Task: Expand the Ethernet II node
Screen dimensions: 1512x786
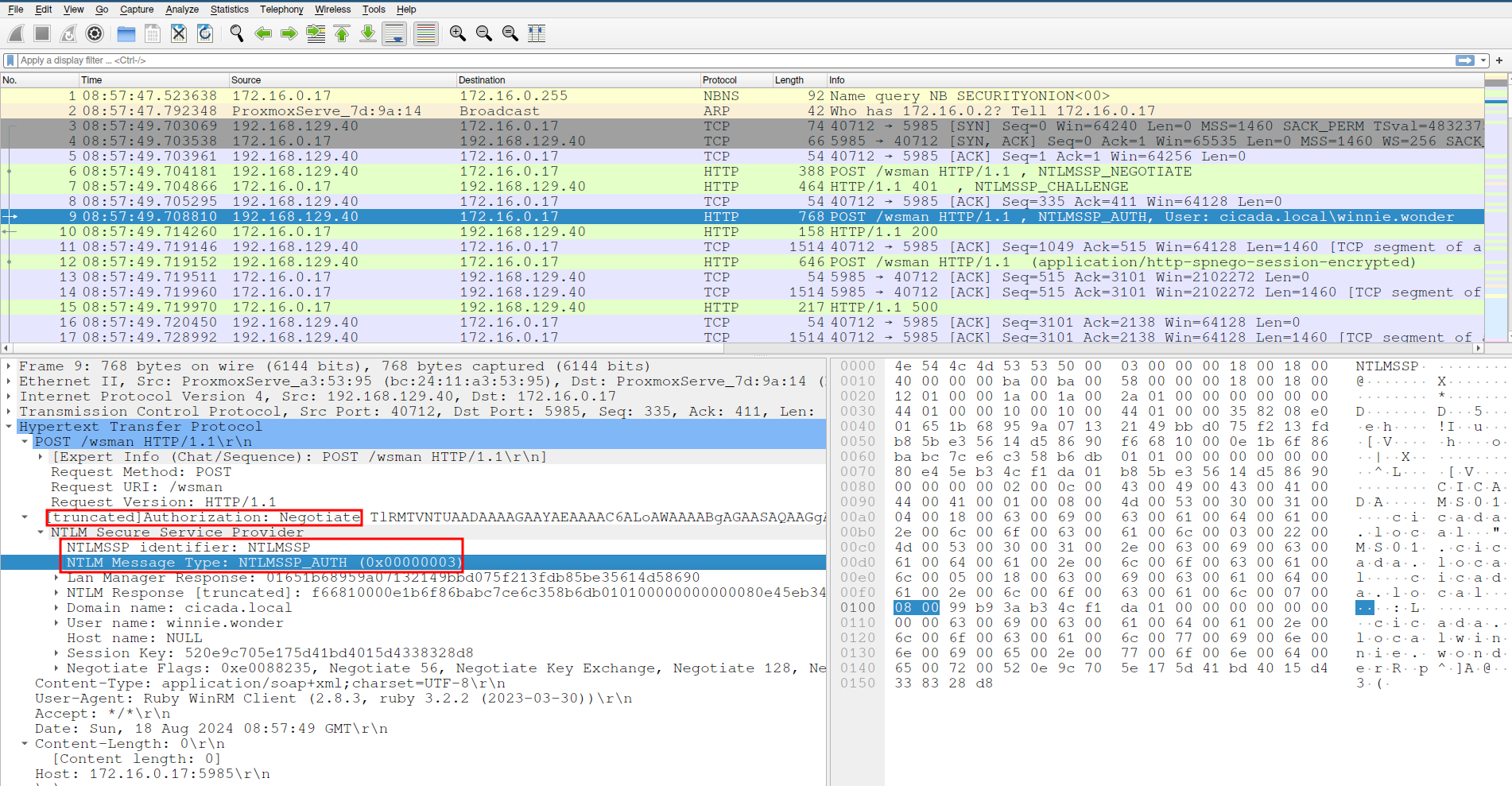Action: (x=10, y=381)
